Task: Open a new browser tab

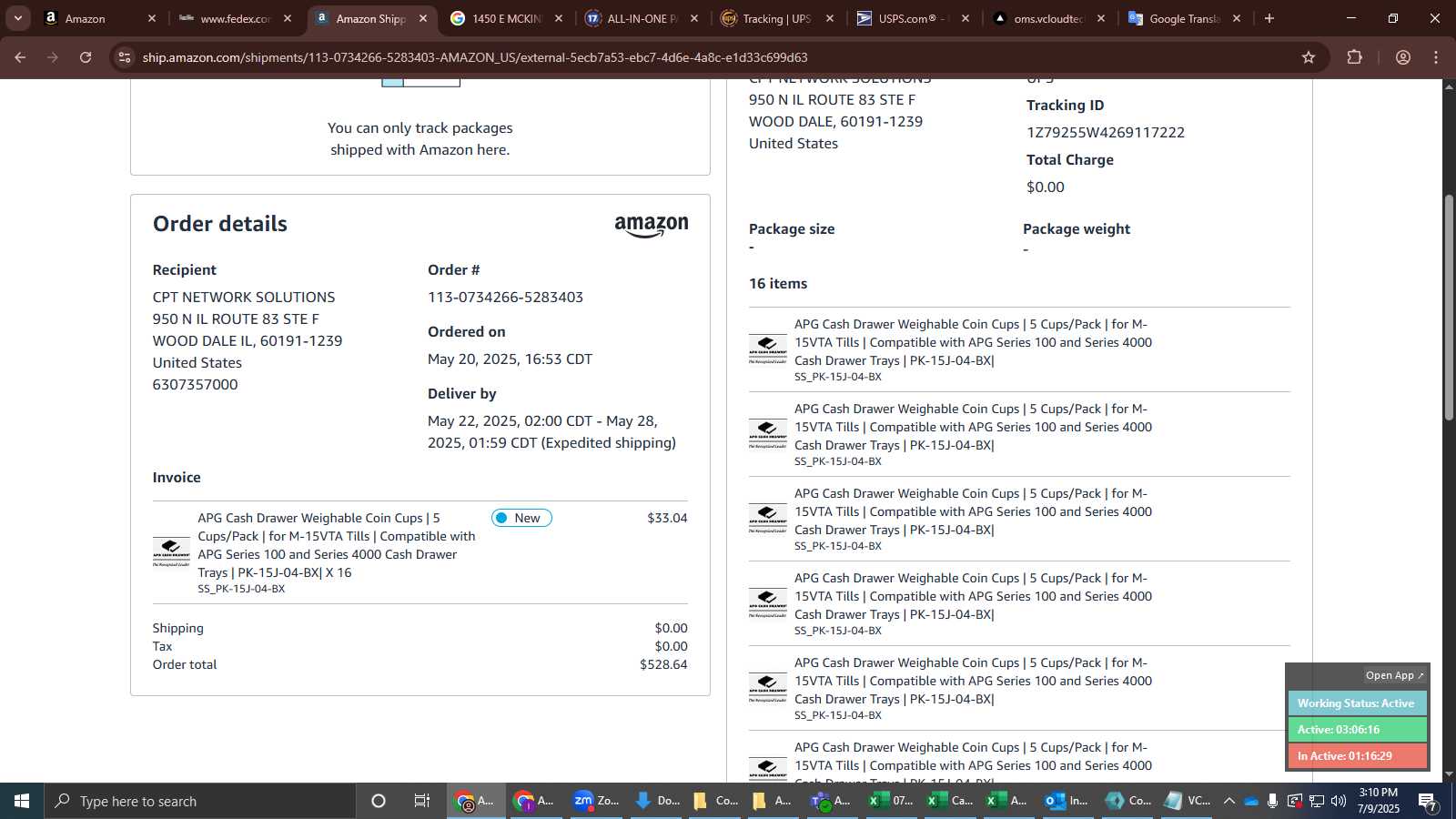Action: coord(1269,18)
